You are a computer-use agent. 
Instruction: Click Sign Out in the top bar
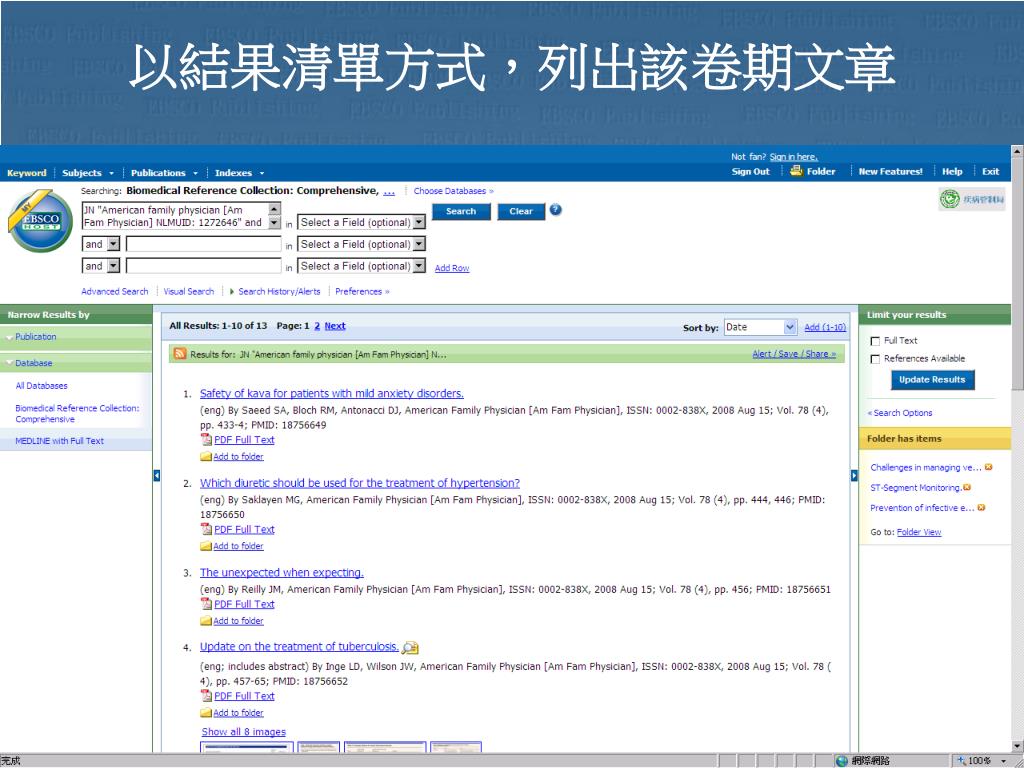(750, 171)
